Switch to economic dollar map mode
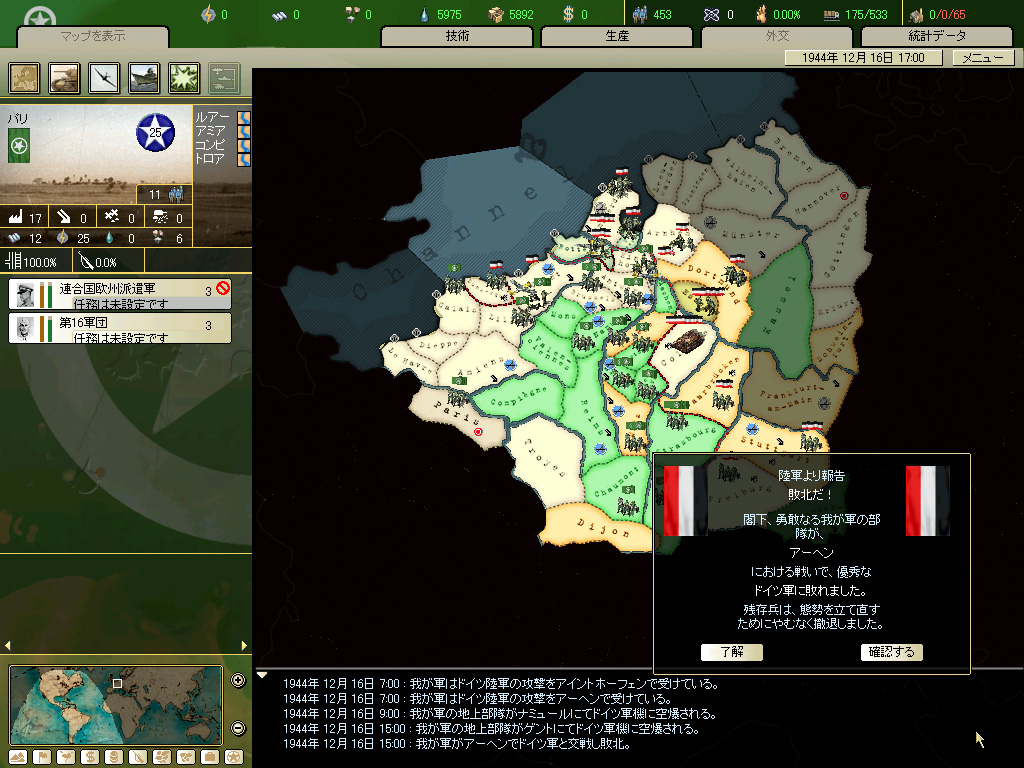This screenshot has height=768, width=1024. (x=90, y=757)
